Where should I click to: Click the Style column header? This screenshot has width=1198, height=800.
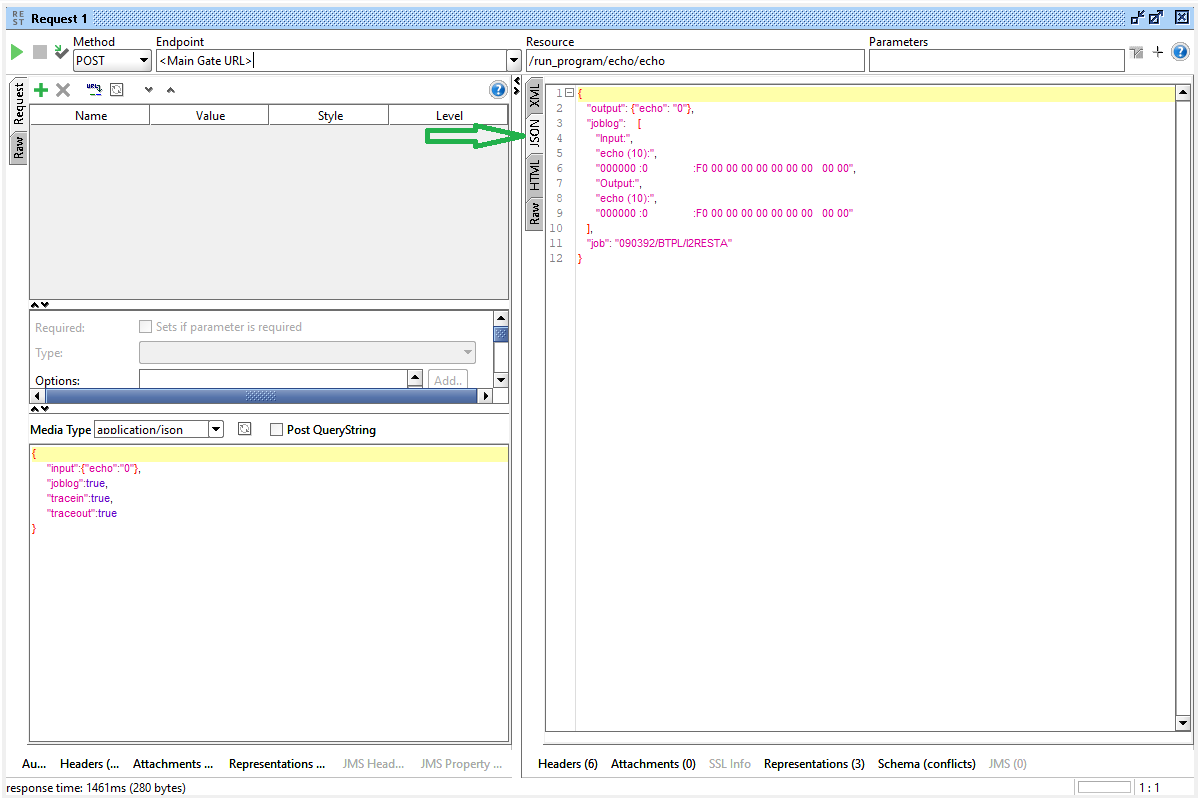pos(330,115)
